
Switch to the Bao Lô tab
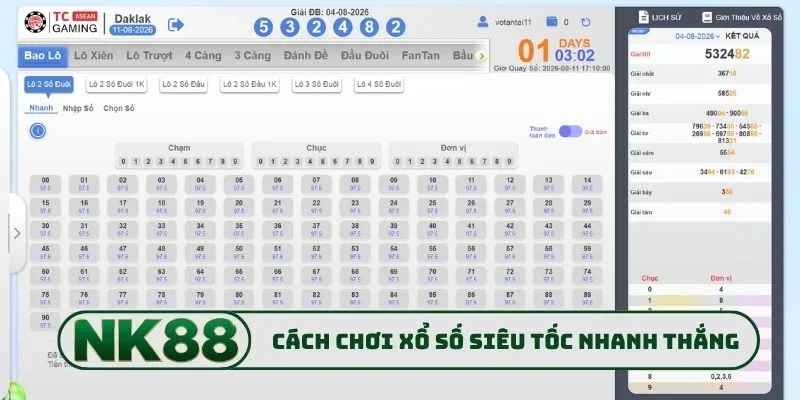pyautogui.click(x=43, y=56)
